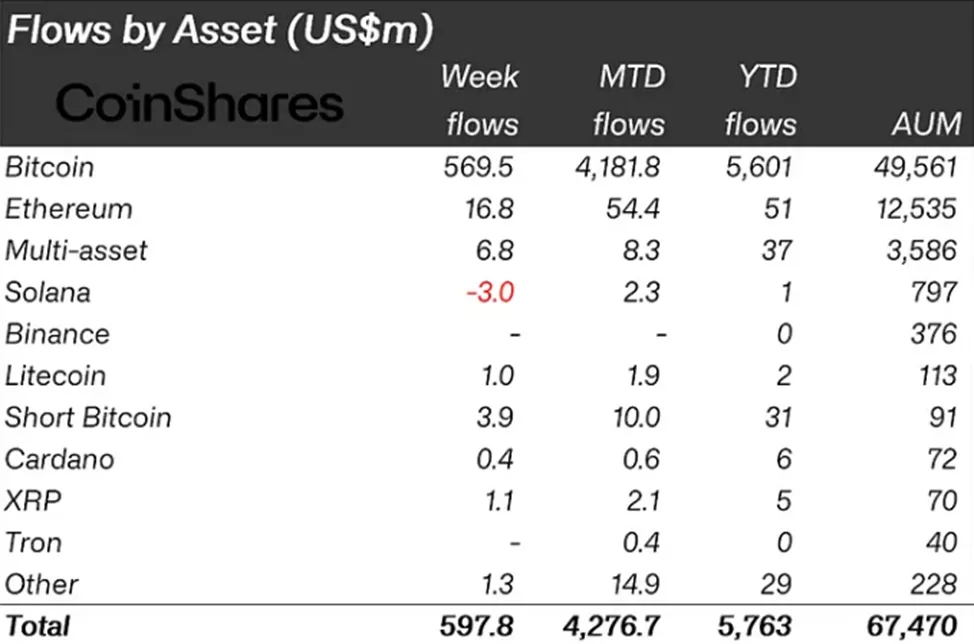The width and height of the screenshot is (974, 644).
Task: Click the AUM column header
Action: click(x=927, y=125)
